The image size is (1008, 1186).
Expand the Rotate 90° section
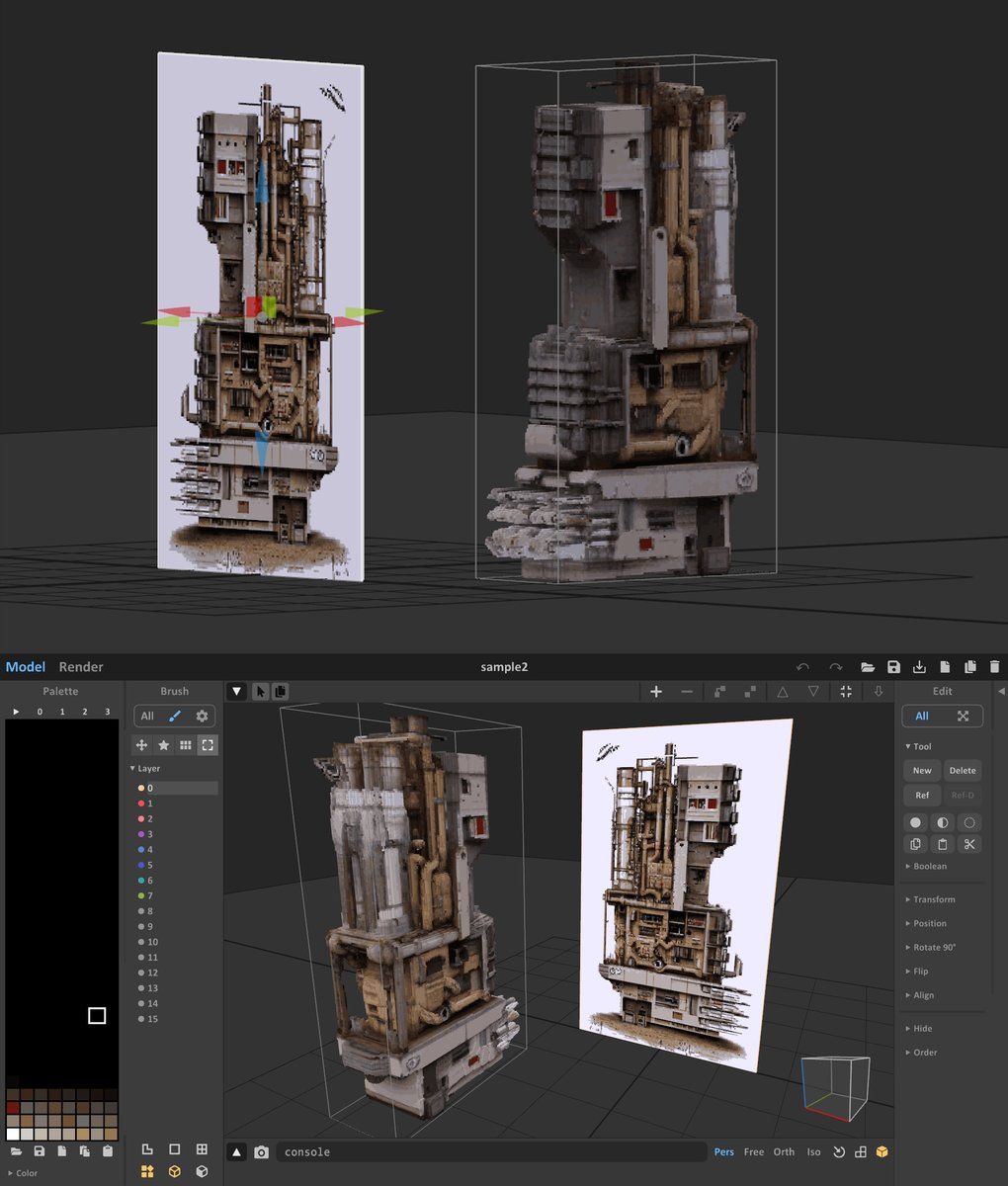[x=930, y=947]
